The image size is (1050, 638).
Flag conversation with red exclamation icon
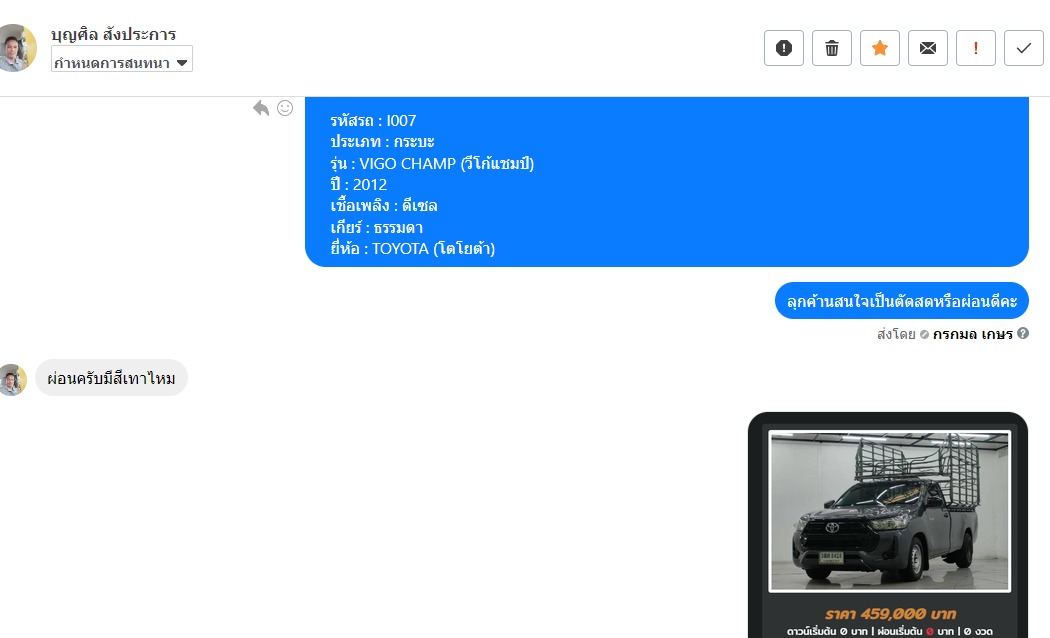pyautogui.click(x=976, y=48)
